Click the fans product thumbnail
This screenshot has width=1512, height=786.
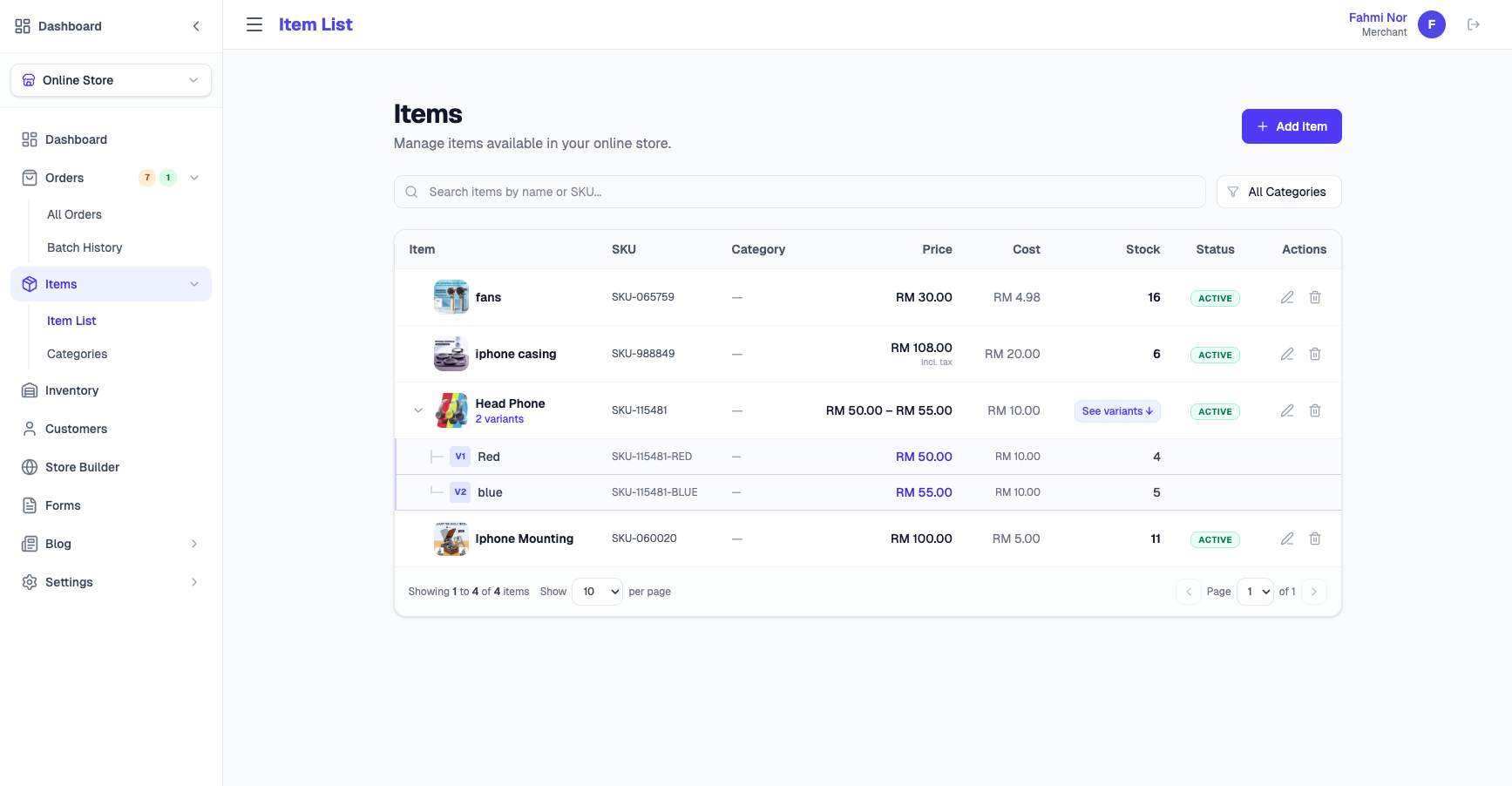pos(451,297)
